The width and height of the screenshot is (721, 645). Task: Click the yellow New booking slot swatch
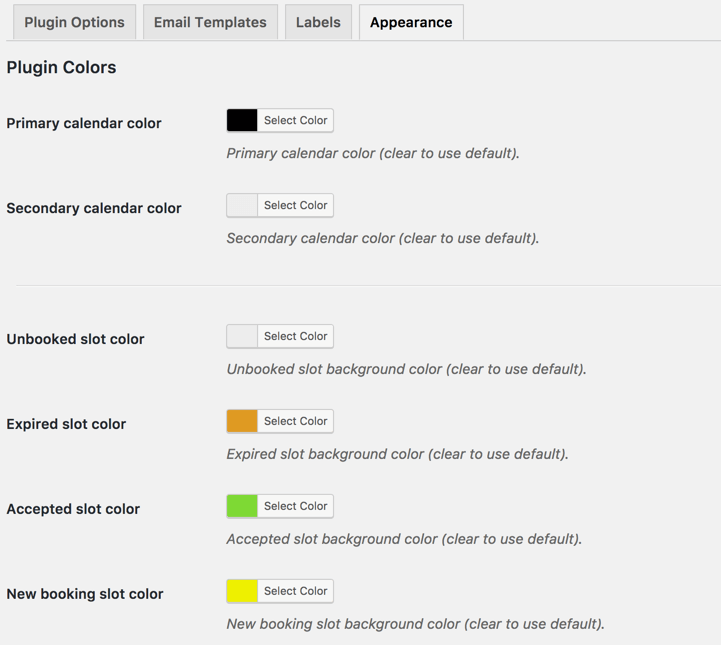tap(242, 592)
